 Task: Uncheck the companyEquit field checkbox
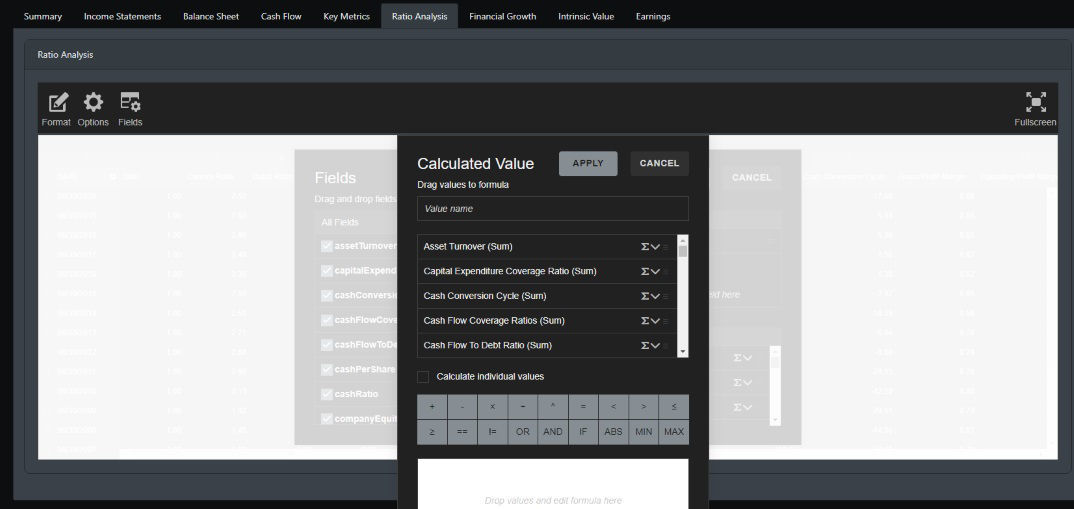[327, 419]
